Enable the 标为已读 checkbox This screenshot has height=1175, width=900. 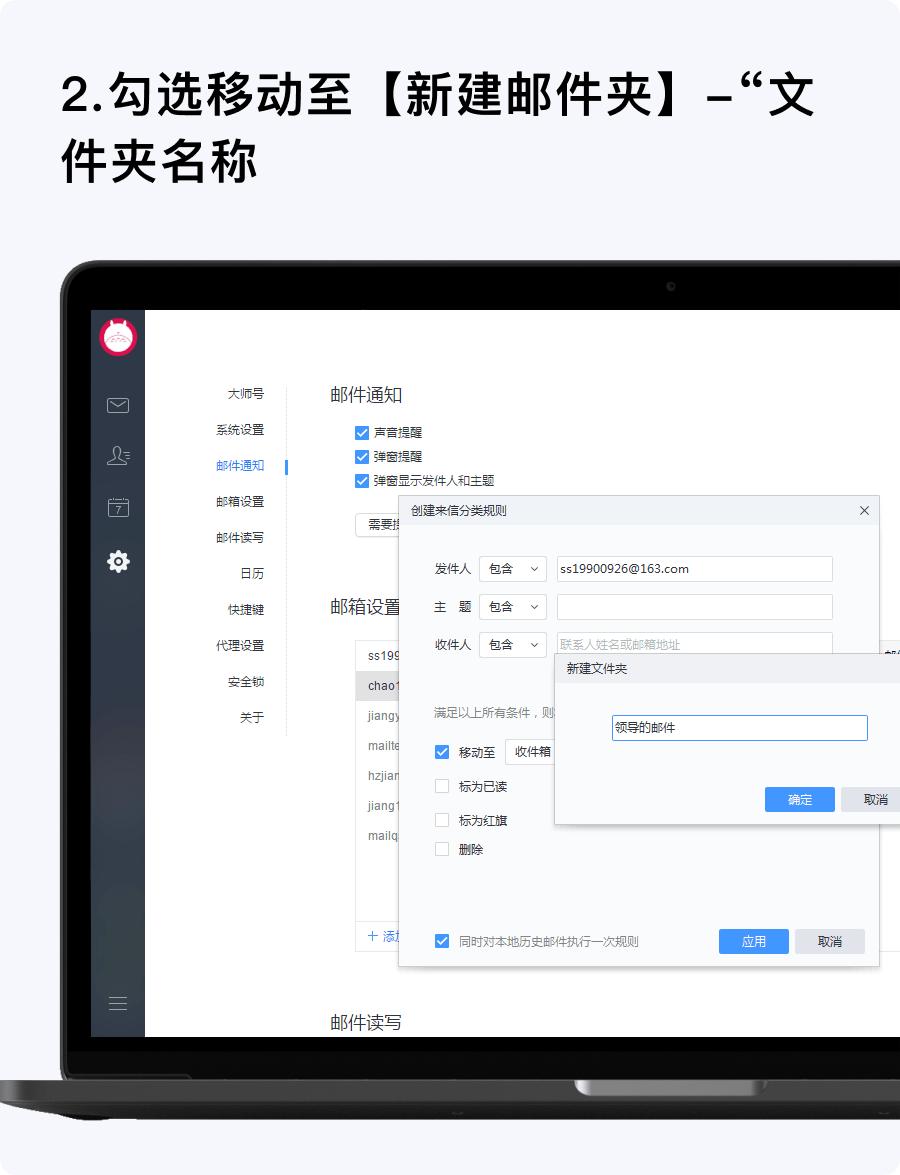point(441,786)
